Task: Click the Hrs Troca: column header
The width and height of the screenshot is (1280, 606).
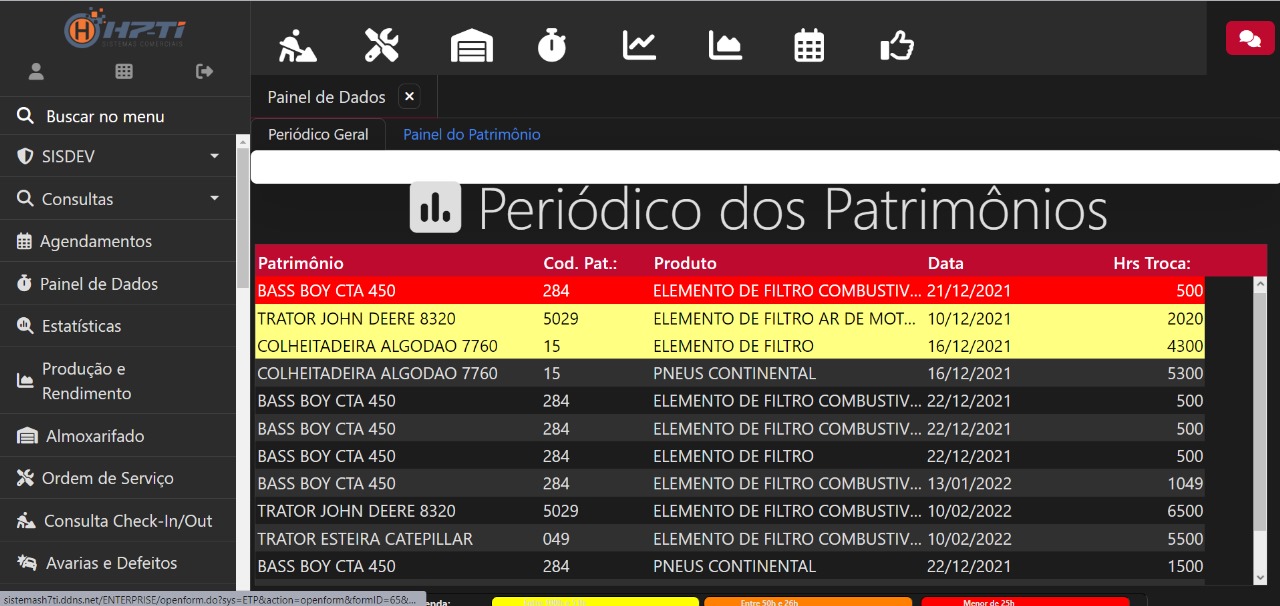Action: (1152, 263)
